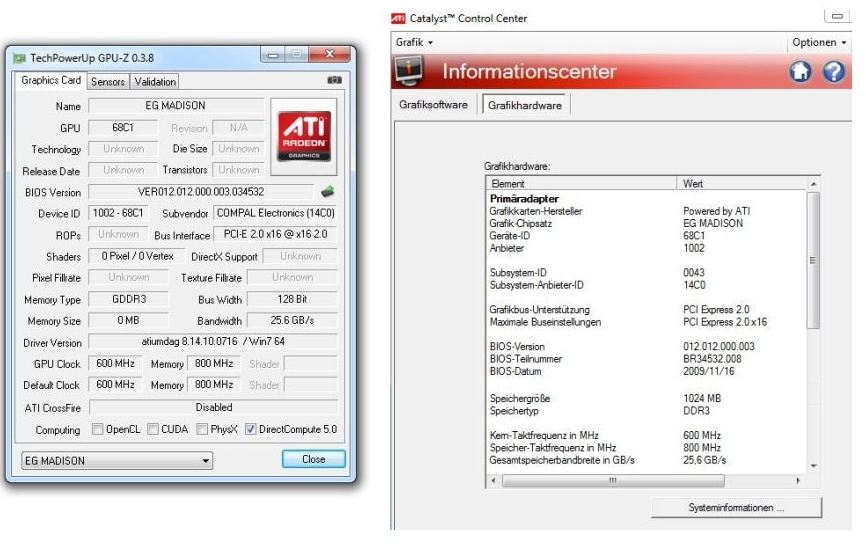Uncheck the DirectCompute 5.0 checkbox
The height and width of the screenshot is (549, 866).
pos(250,429)
